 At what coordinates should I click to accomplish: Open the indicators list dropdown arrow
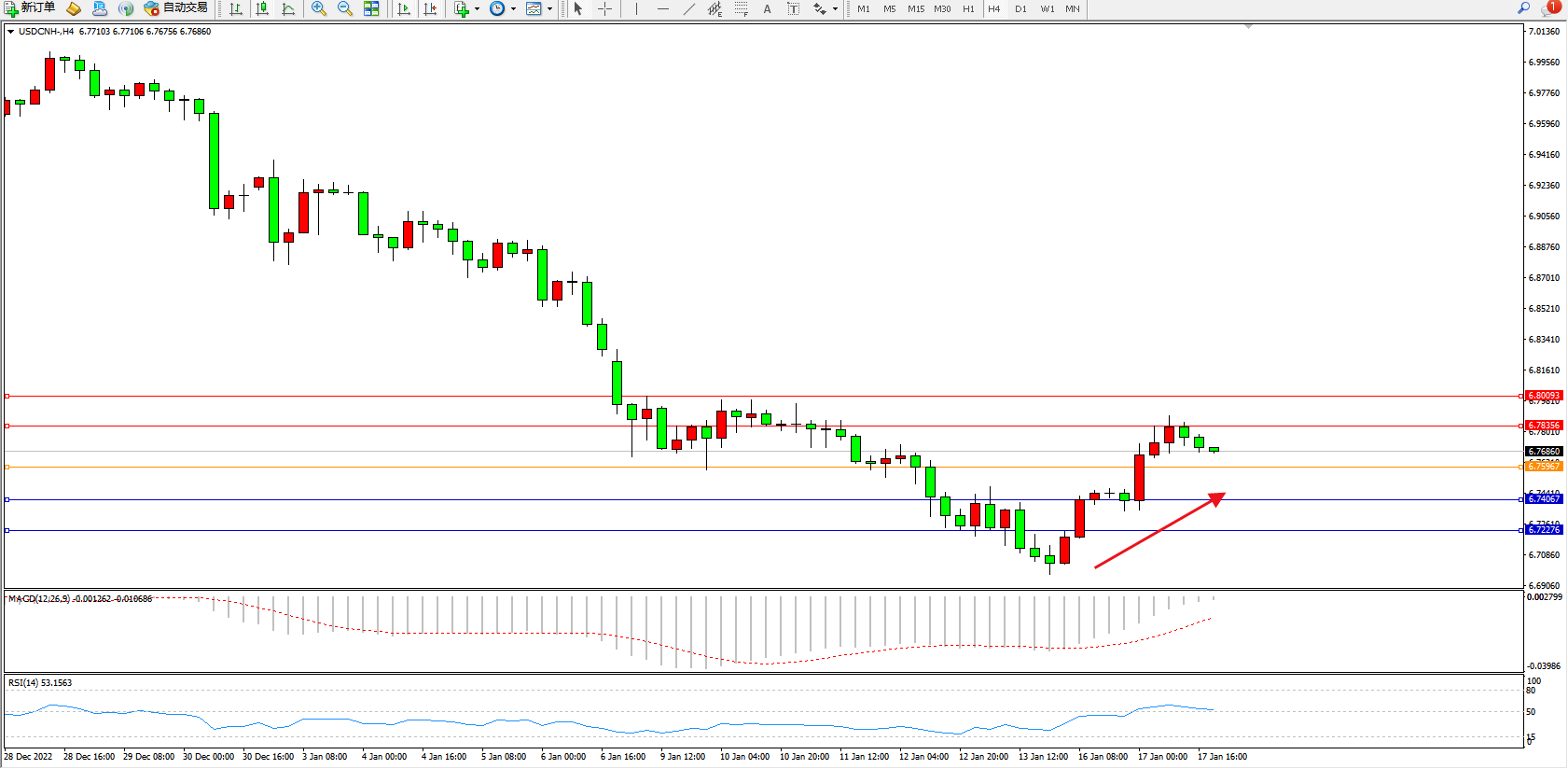pyautogui.click(x=478, y=9)
